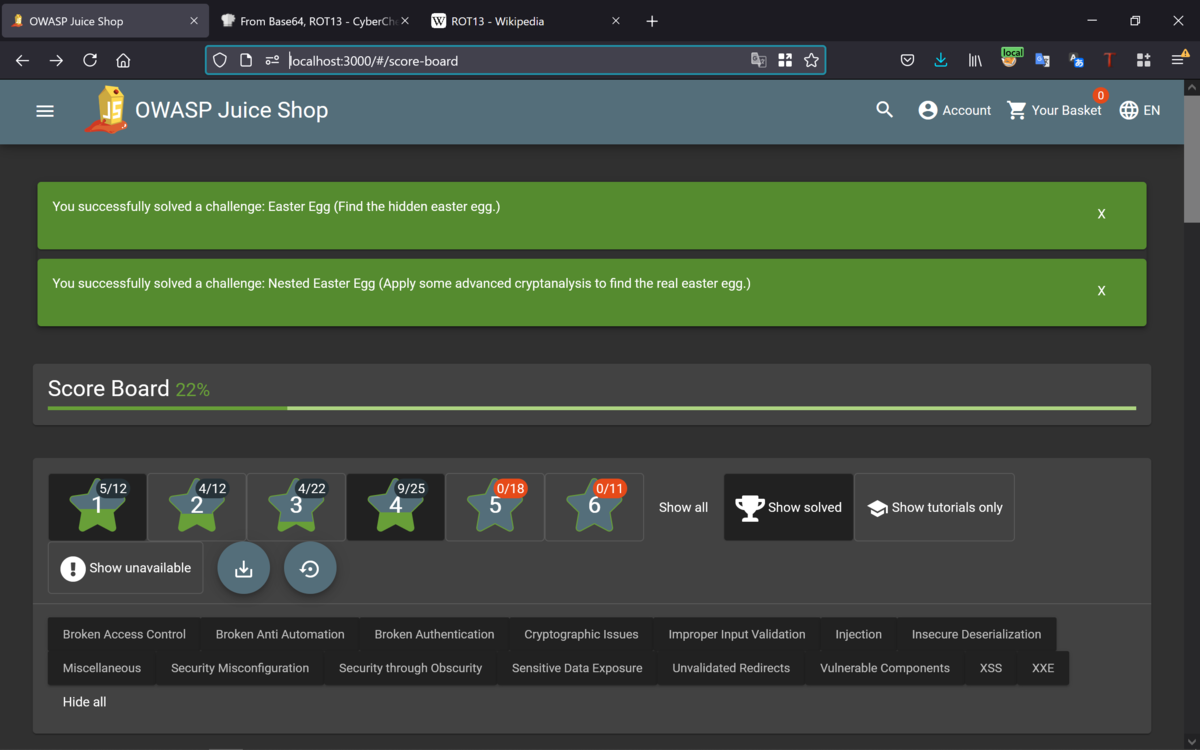This screenshot has height=750, width=1200.
Task: Click the tracking protection shield icon
Action: [x=220, y=60]
